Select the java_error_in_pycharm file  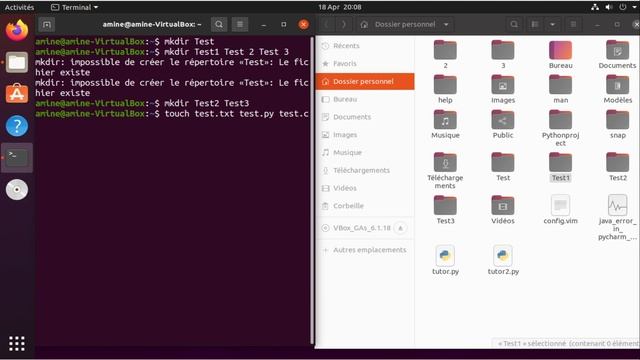click(x=618, y=218)
